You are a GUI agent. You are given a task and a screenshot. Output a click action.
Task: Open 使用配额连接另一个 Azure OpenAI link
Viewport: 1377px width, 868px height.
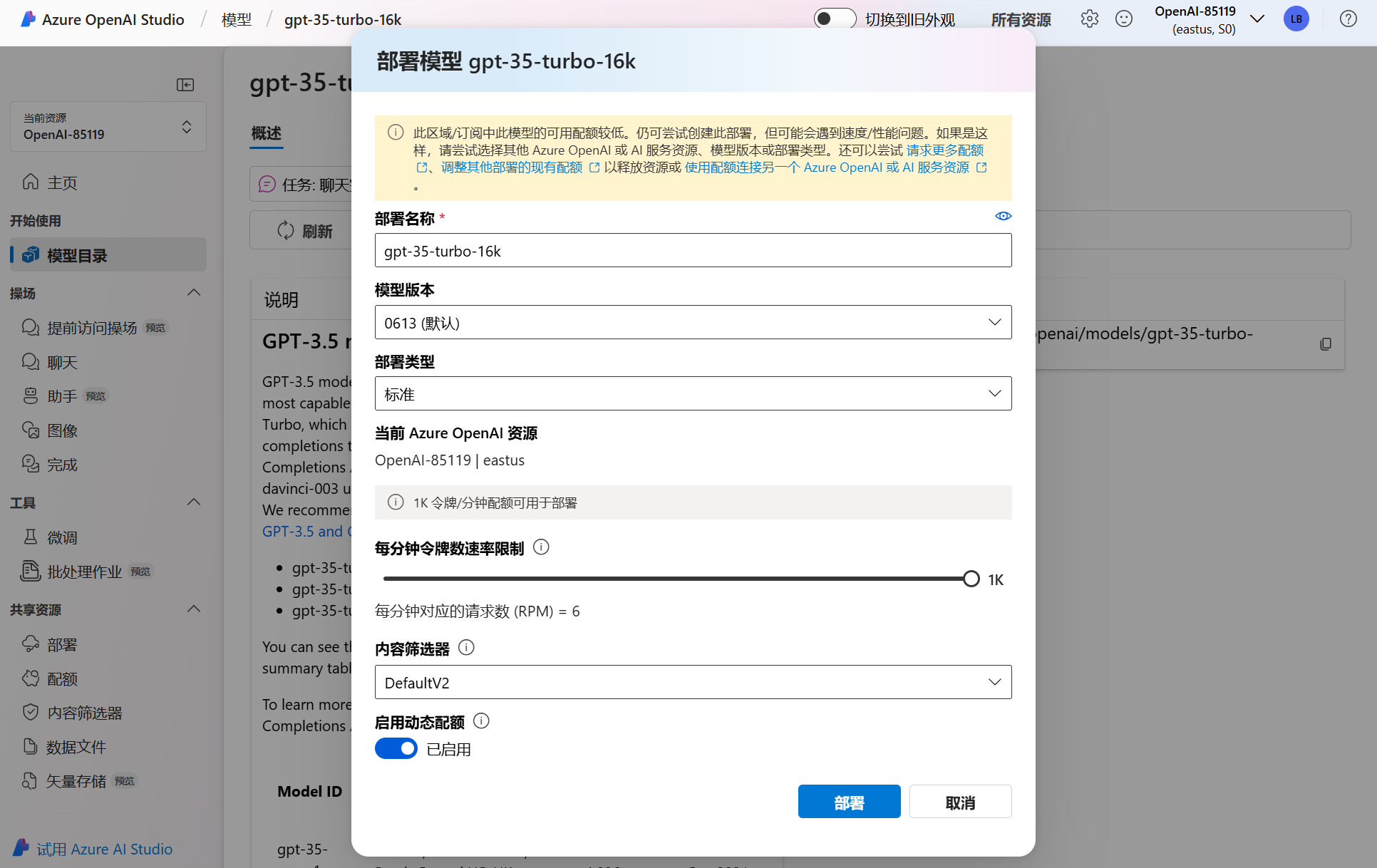827,167
